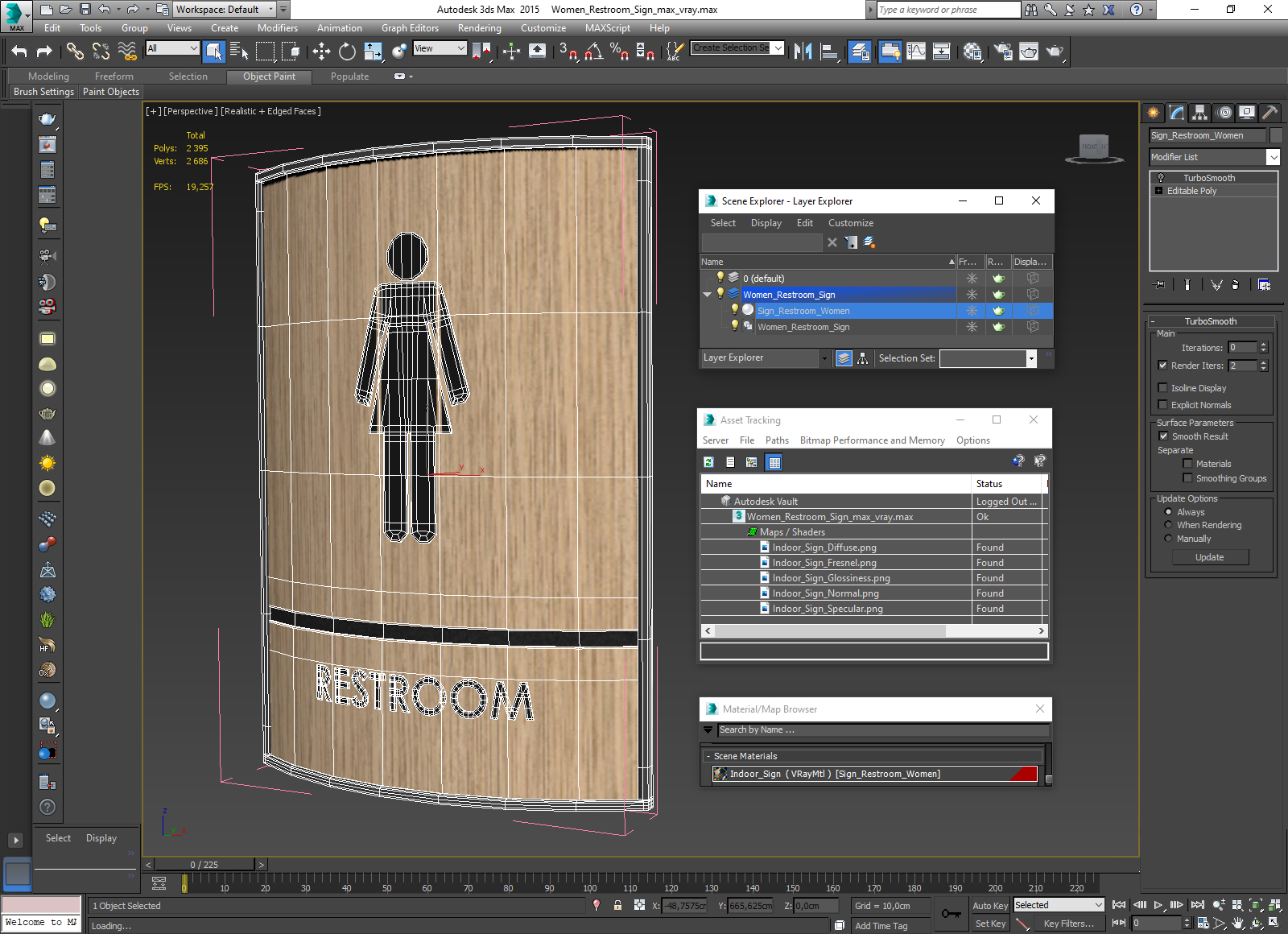Open the Utilities hammer panel icon
The width and height of the screenshot is (1288, 934).
pyautogui.click(x=1270, y=113)
